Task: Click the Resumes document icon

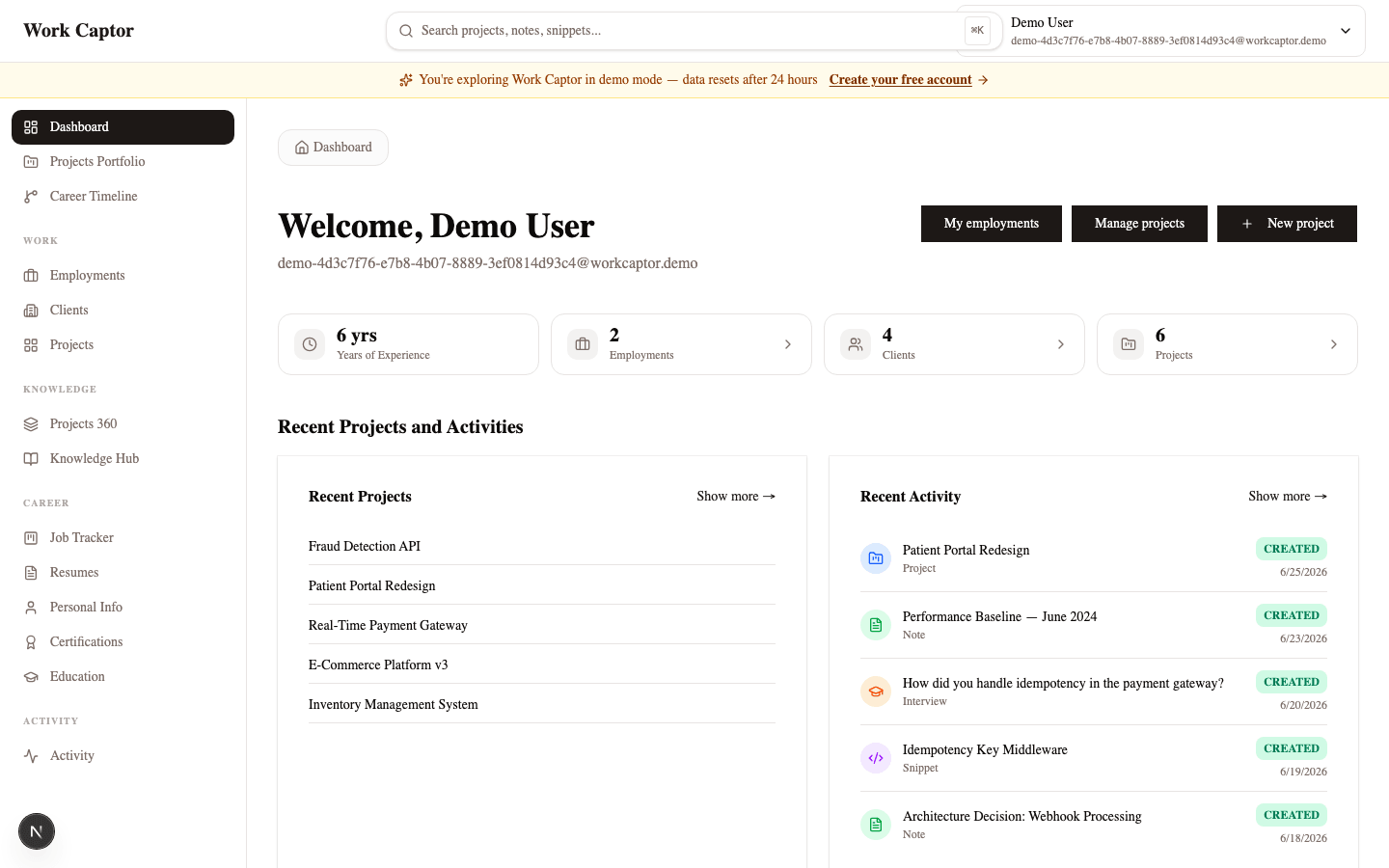Action: (x=31, y=573)
